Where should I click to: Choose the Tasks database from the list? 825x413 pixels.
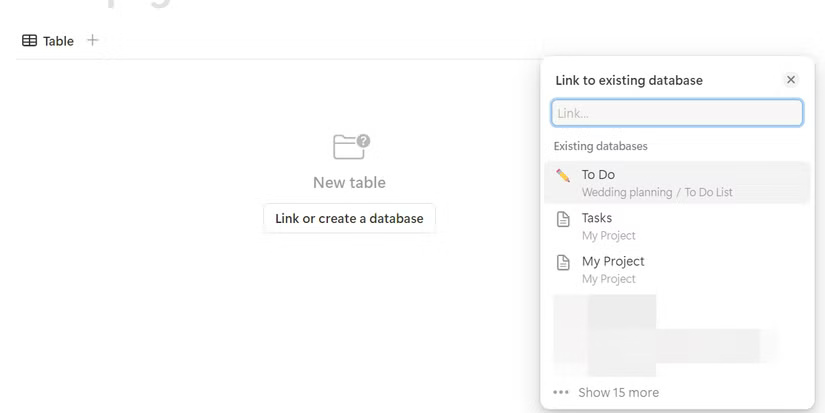597,218
